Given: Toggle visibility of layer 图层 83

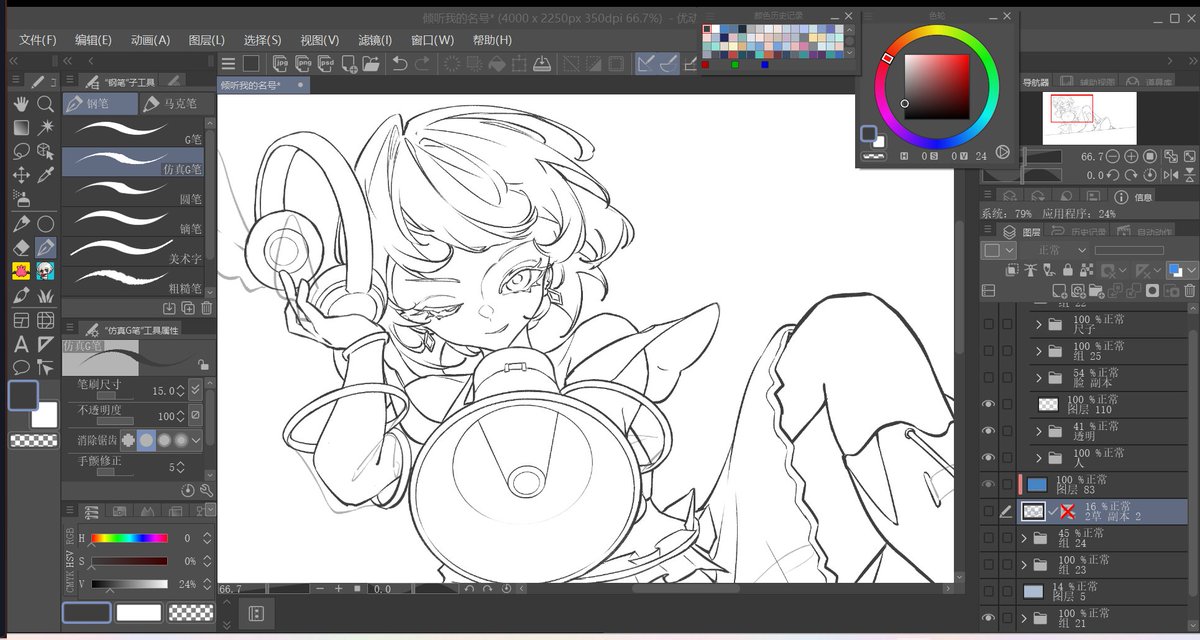Looking at the screenshot, I should 989,484.
